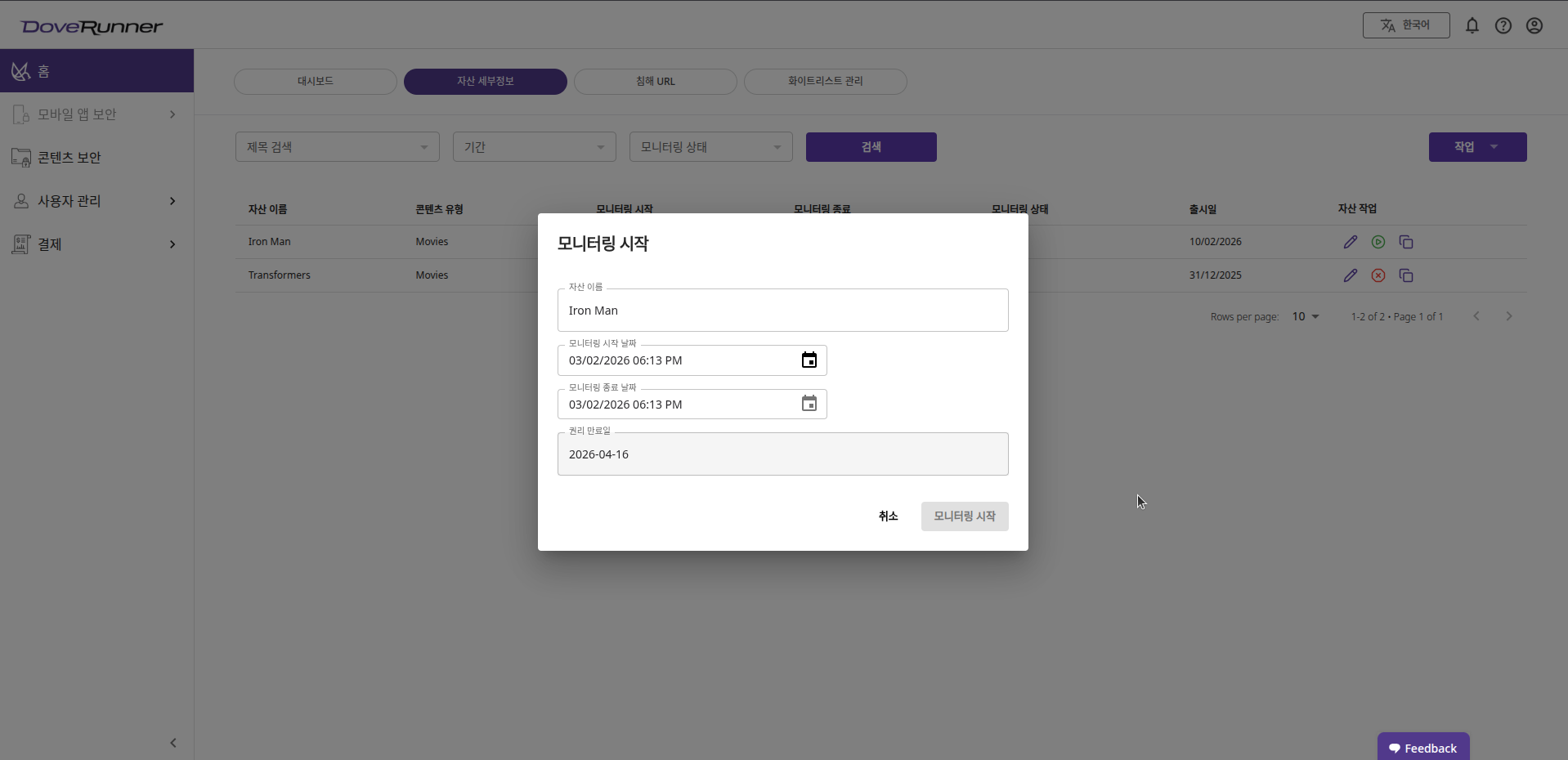The image size is (1568, 760).
Task: Stop monitoring Transformers via the red stop icon
Action: click(x=1378, y=275)
